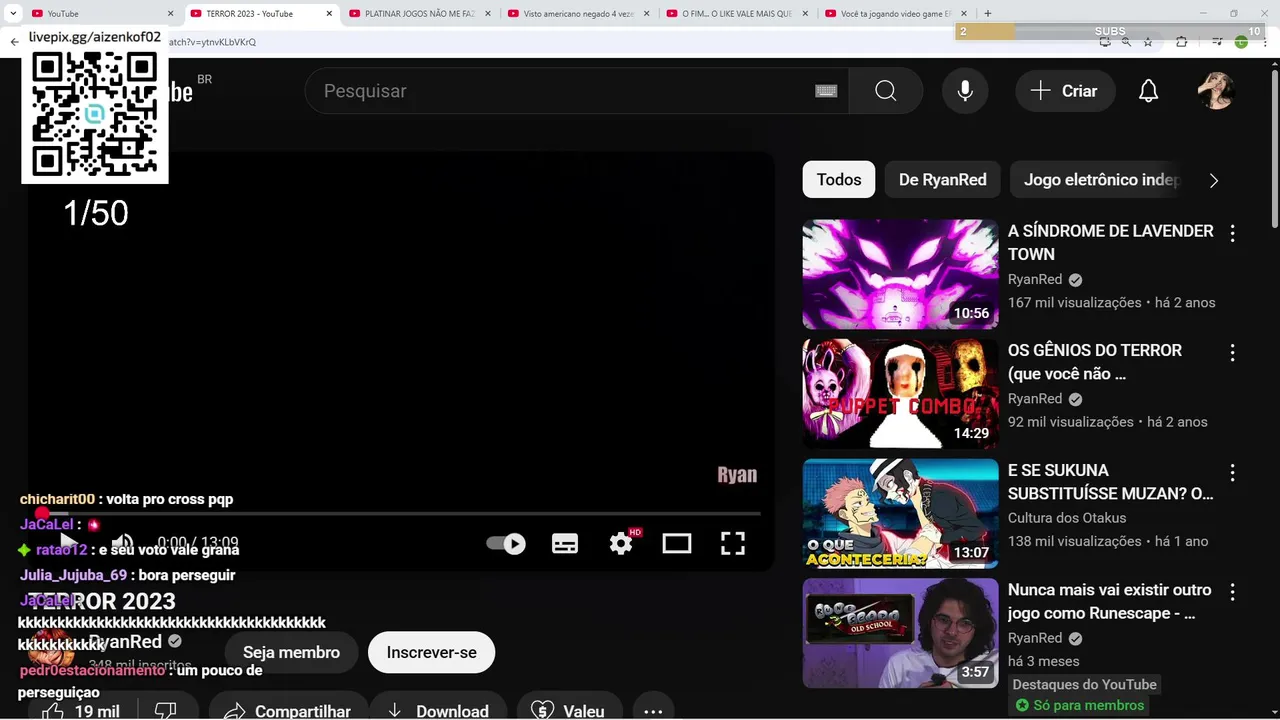Toggle subtitles/closed captions on the player
The image size is (1280, 720).
pos(565,543)
